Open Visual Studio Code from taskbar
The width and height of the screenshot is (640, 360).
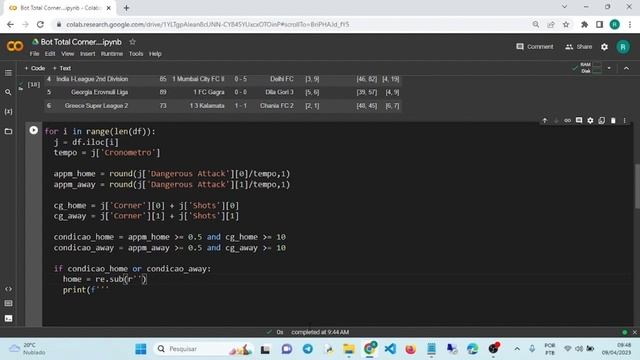[x=390, y=349]
